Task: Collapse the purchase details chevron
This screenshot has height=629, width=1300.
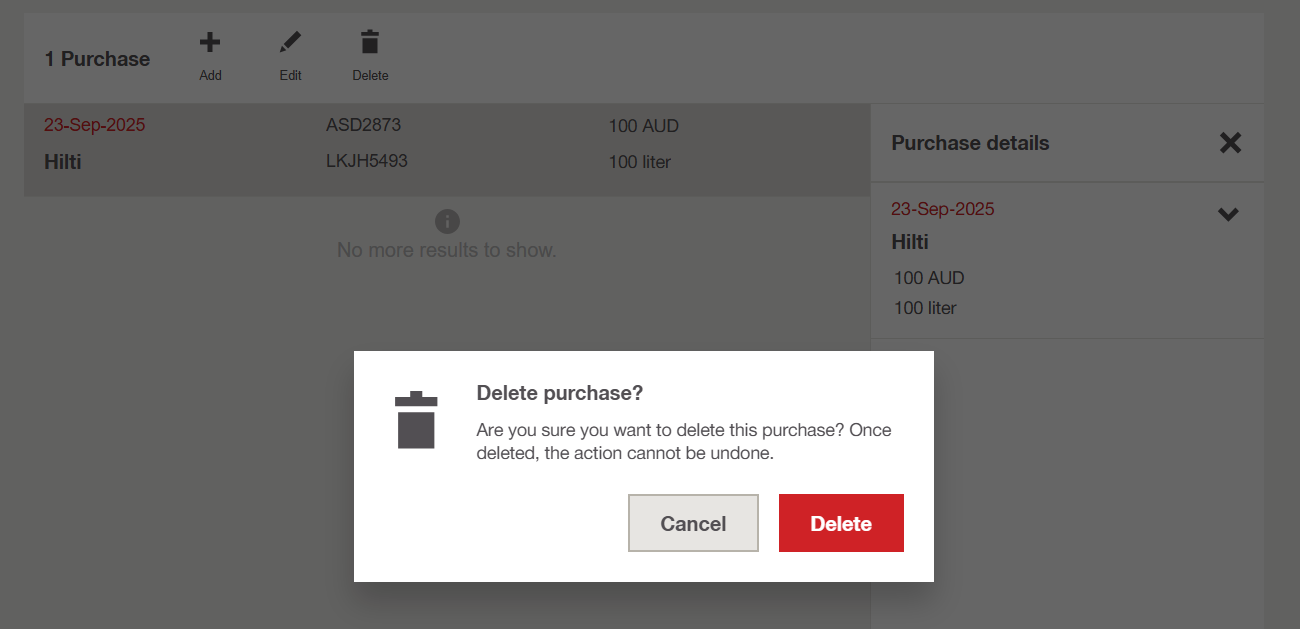Action: 1228,214
